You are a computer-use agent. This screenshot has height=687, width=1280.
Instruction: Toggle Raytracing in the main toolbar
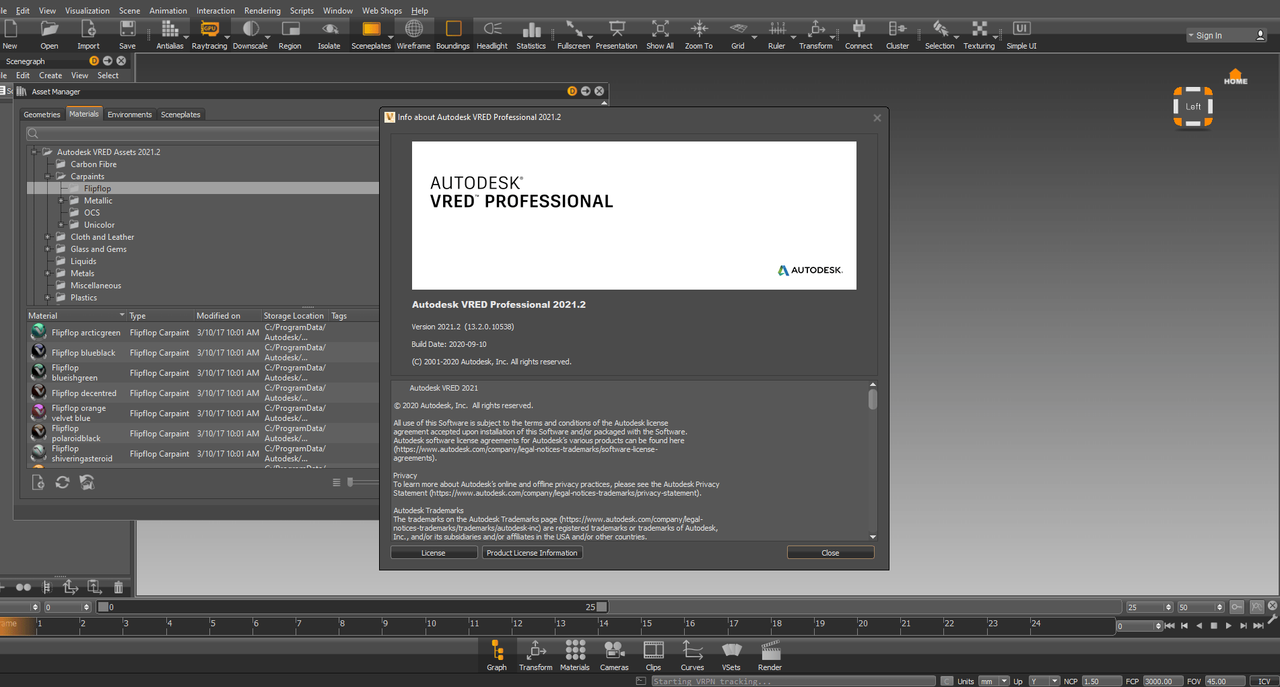(209, 34)
